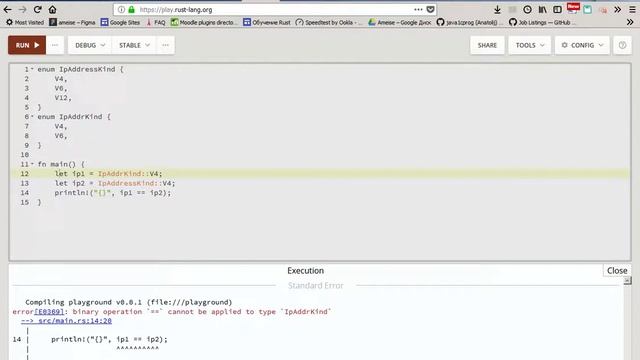Collapse the enum IpAddressKind fold arrow
The height and width of the screenshot is (360, 640).
pyautogui.click(x=32, y=69)
